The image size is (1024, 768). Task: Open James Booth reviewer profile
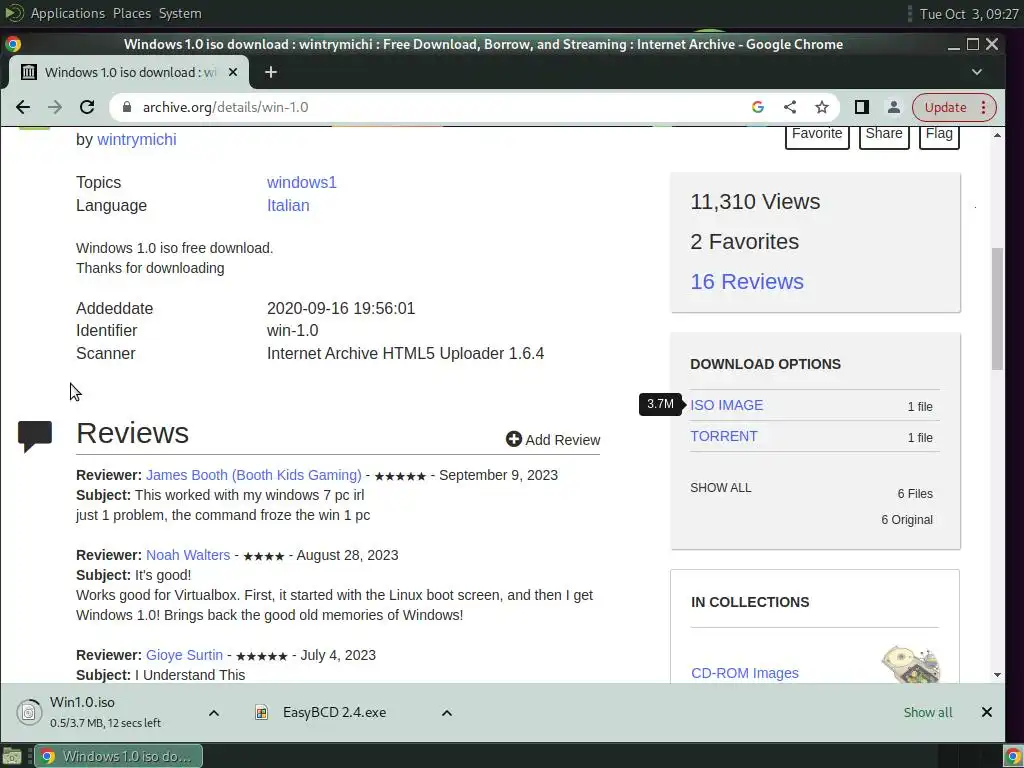click(x=253, y=475)
